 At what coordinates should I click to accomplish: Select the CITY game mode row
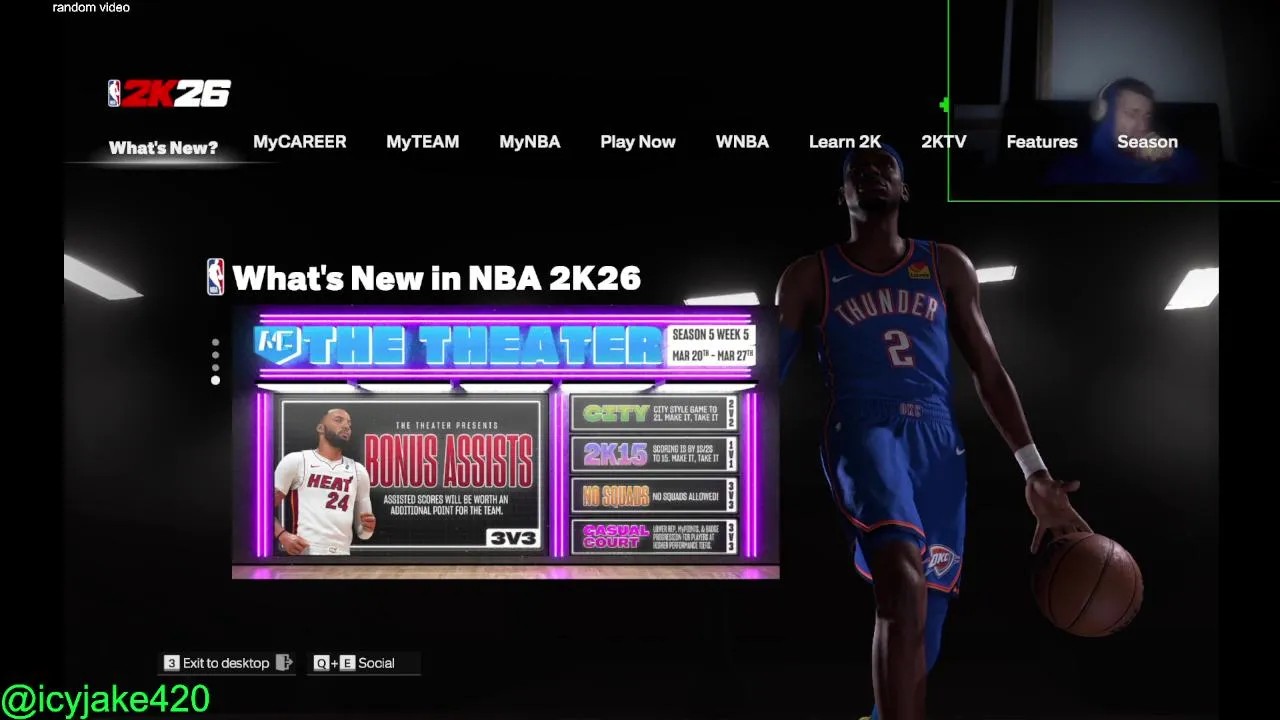pos(654,413)
